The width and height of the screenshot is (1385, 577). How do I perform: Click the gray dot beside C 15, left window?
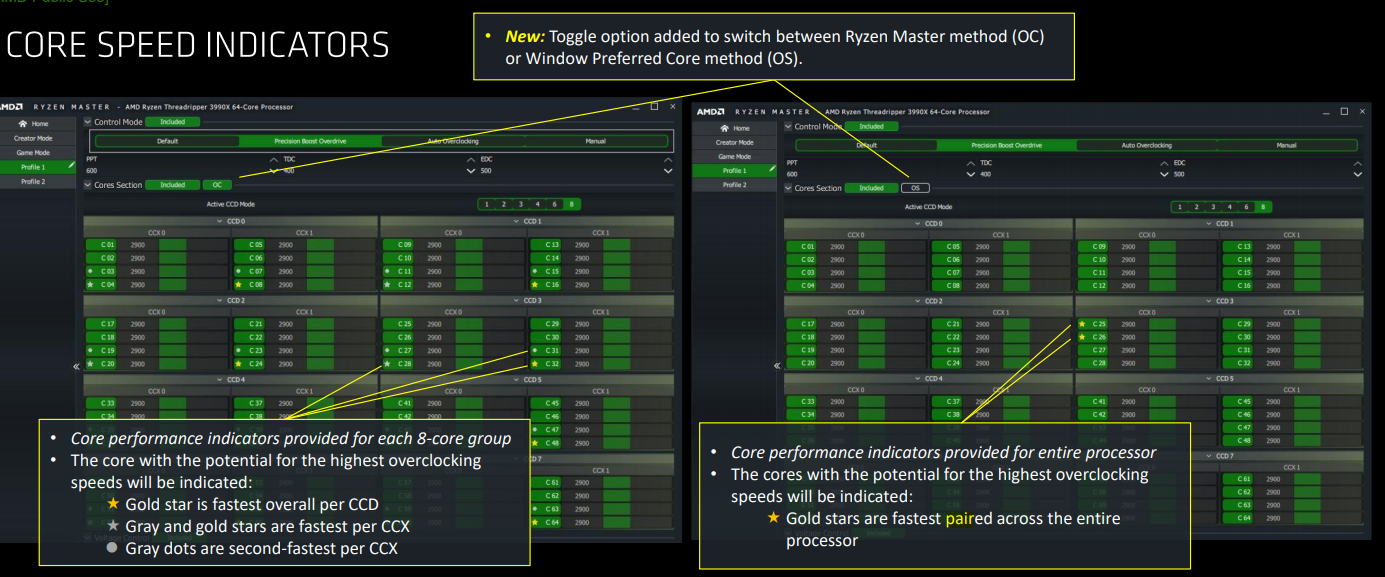pyautogui.click(x=533, y=271)
